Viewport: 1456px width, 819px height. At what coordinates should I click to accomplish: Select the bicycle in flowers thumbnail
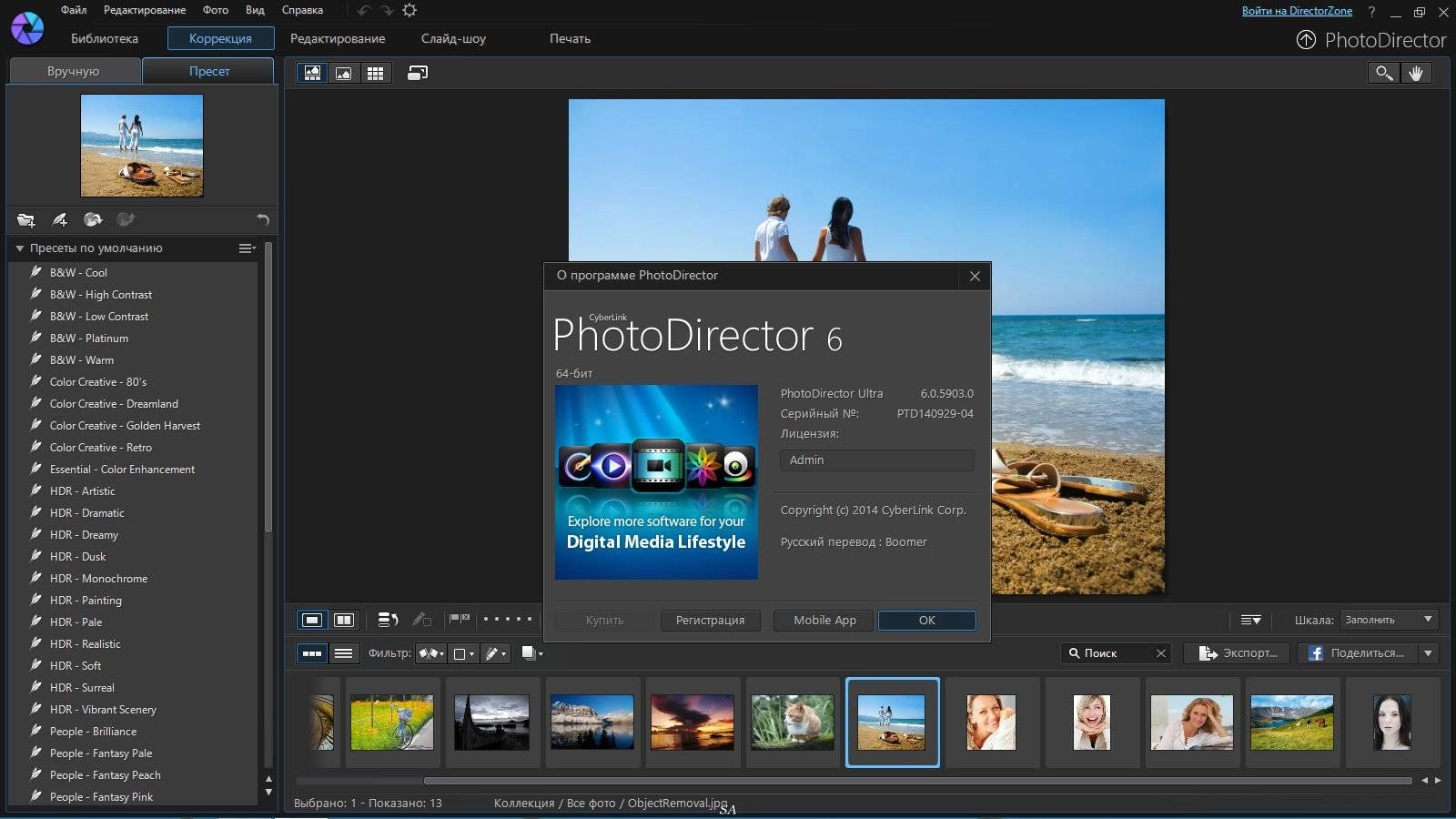pos(392,723)
